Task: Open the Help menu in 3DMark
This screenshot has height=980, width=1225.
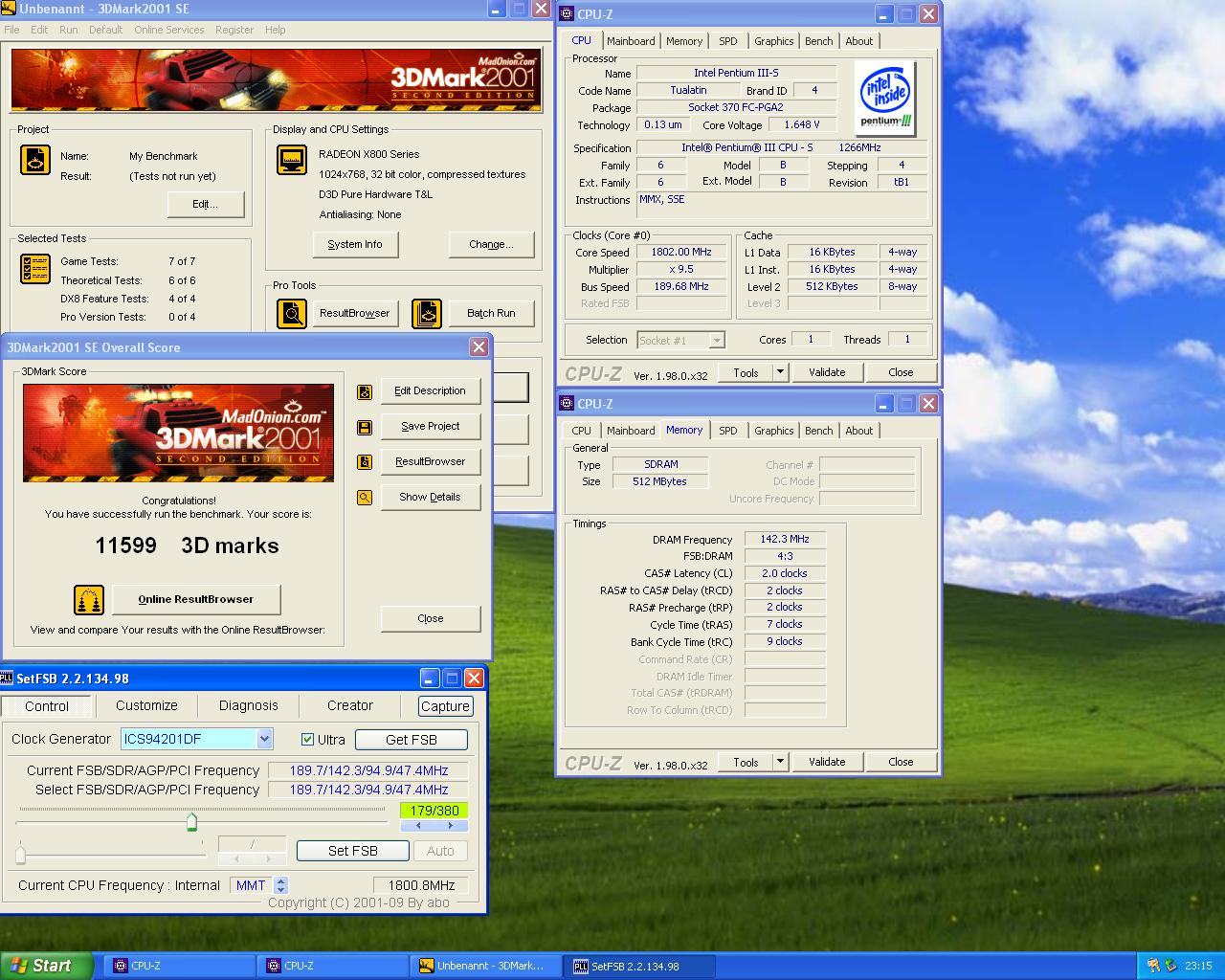Action: 275,30
